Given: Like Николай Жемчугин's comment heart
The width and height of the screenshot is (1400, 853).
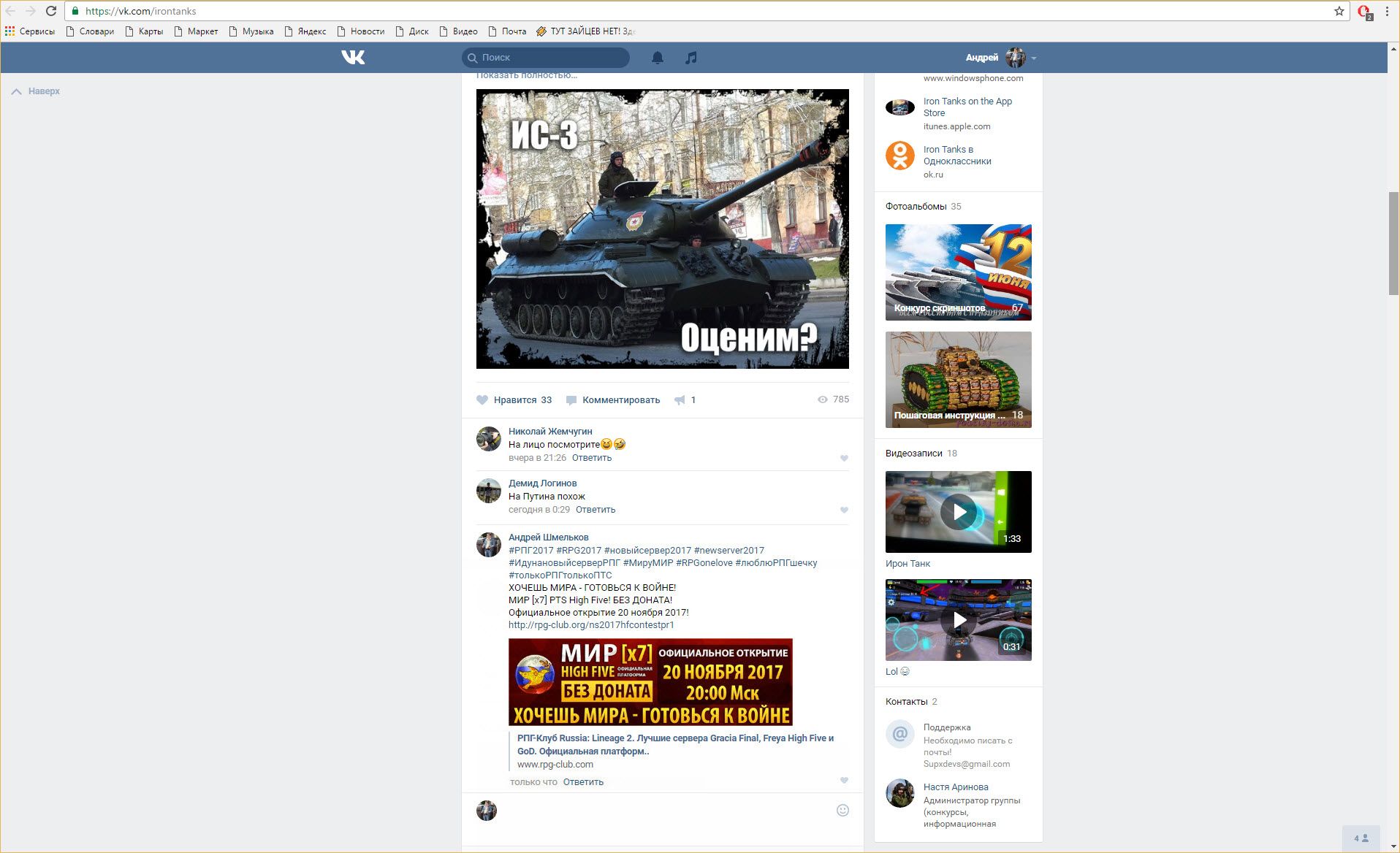Looking at the screenshot, I should [x=844, y=459].
